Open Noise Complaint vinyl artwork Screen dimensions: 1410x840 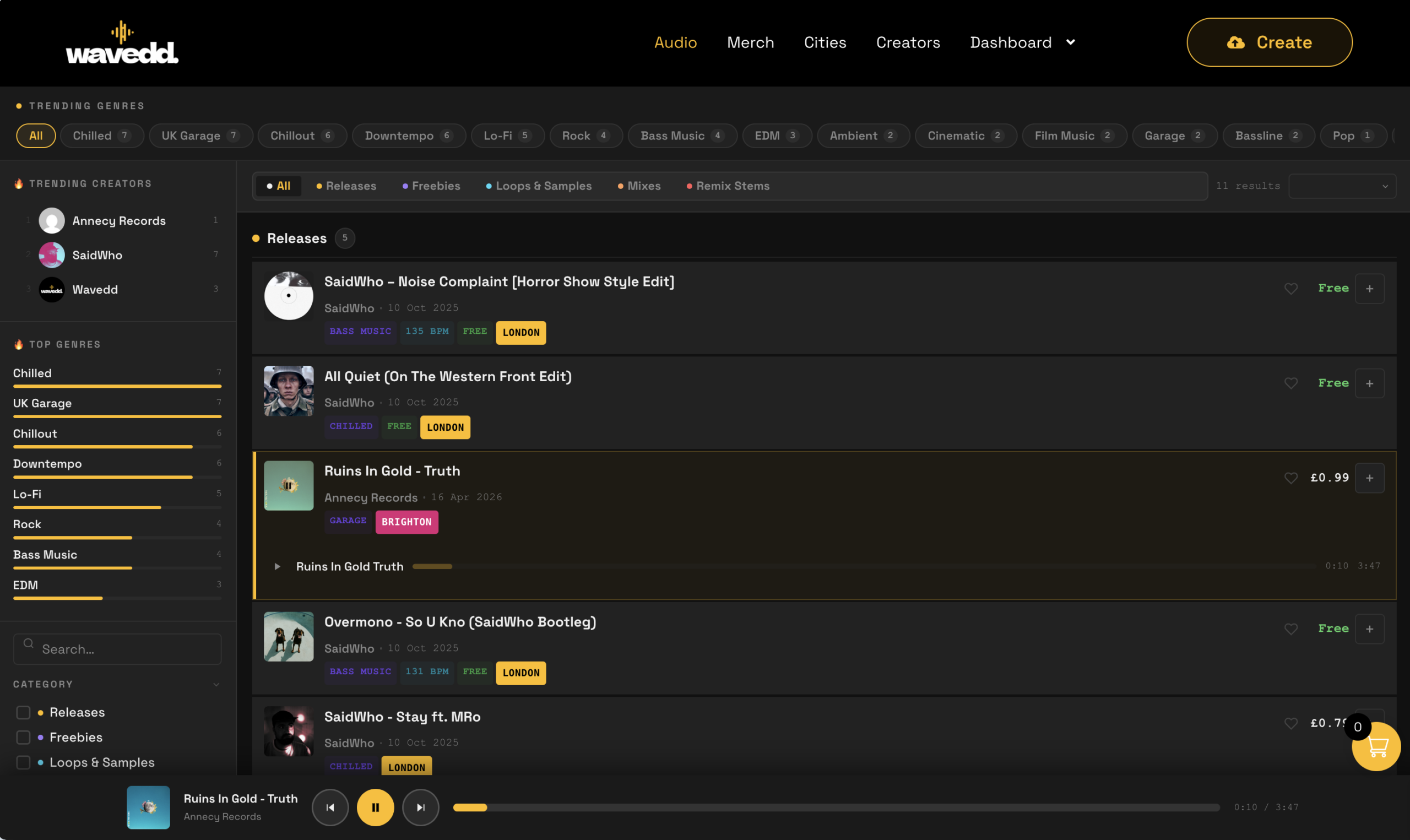[x=289, y=296]
